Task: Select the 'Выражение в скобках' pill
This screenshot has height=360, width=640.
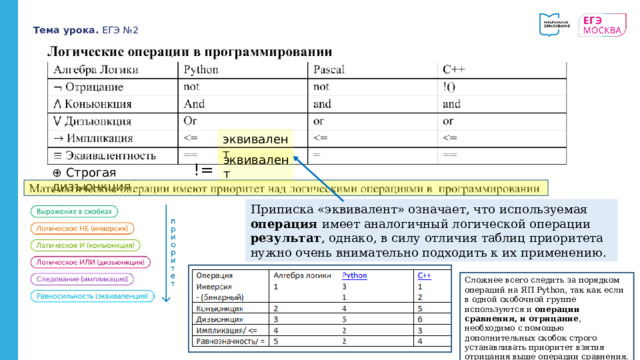Action: [74, 211]
